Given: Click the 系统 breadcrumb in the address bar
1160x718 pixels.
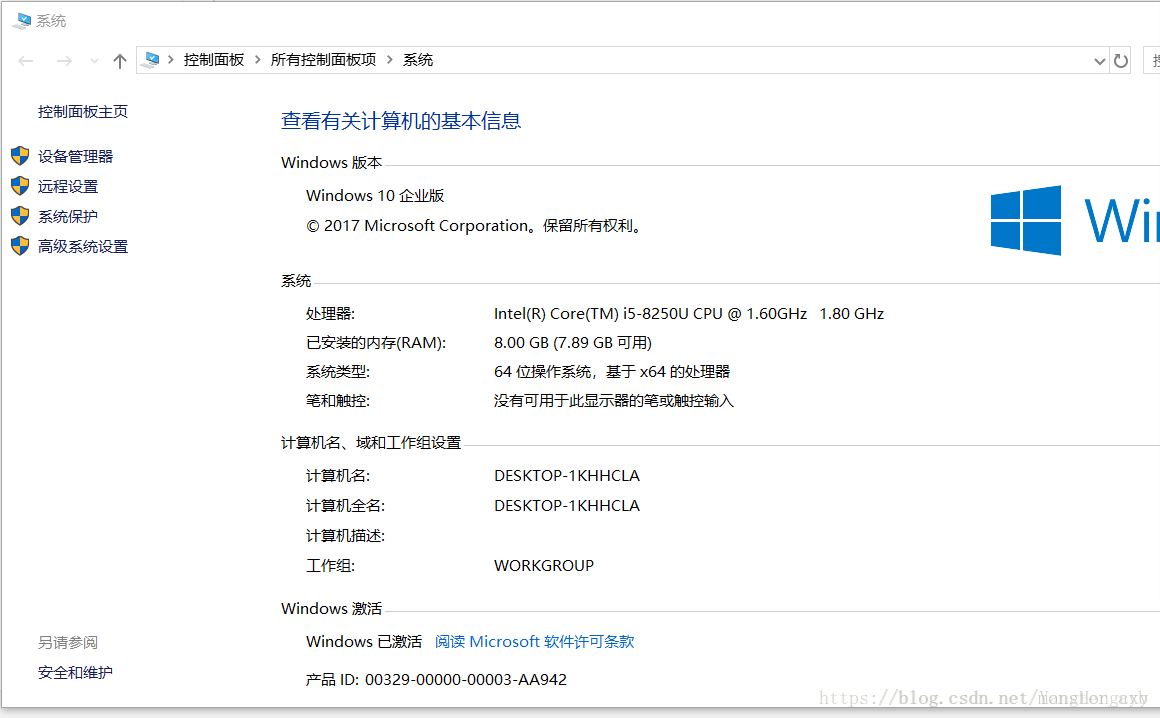Looking at the screenshot, I should (x=418, y=60).
